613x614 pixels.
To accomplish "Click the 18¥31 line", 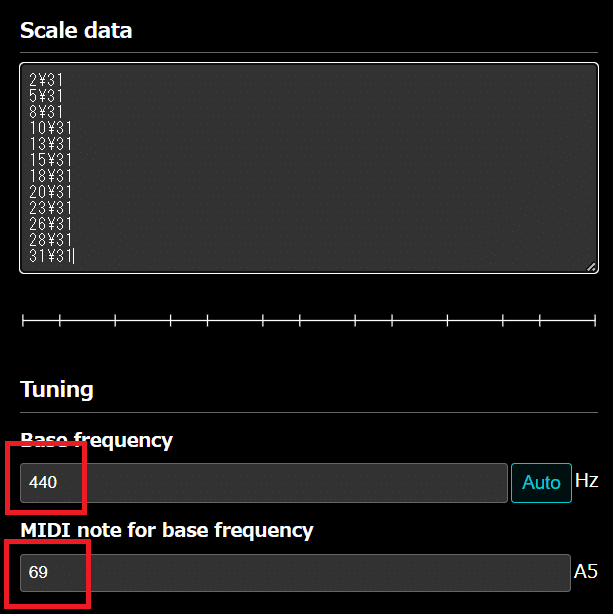I will pyautogui.click(x=50, y=175).
